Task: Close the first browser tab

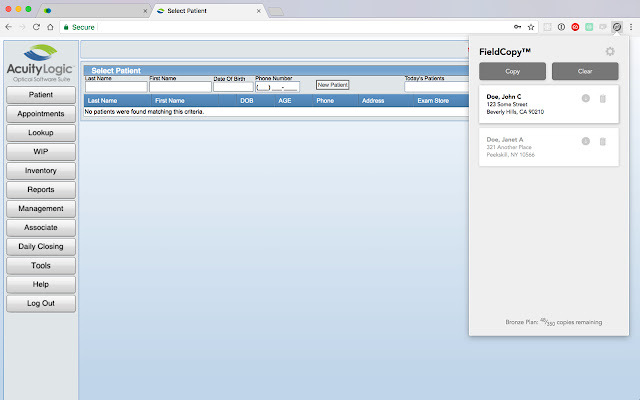Action: (145, 11)
